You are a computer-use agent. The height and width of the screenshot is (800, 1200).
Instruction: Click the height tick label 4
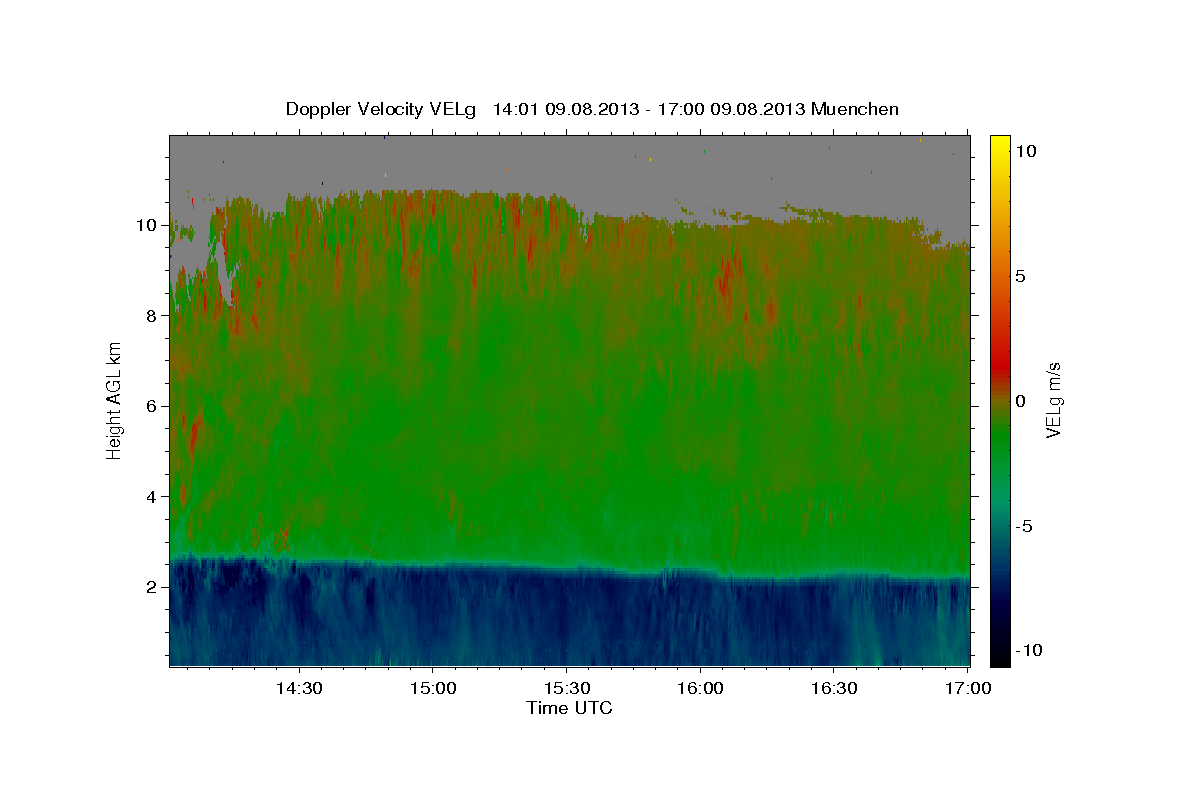click(x=153, y=497)
